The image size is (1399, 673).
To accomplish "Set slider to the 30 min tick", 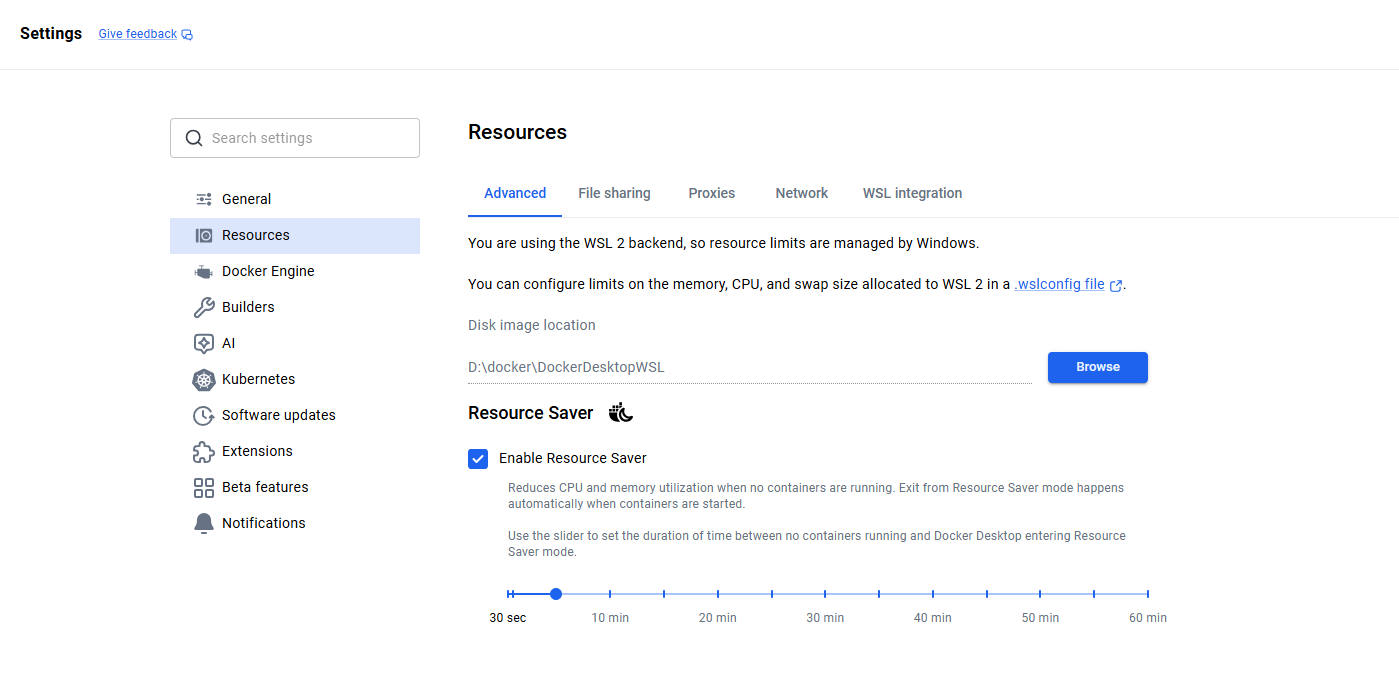I will (x=825, y=594).
